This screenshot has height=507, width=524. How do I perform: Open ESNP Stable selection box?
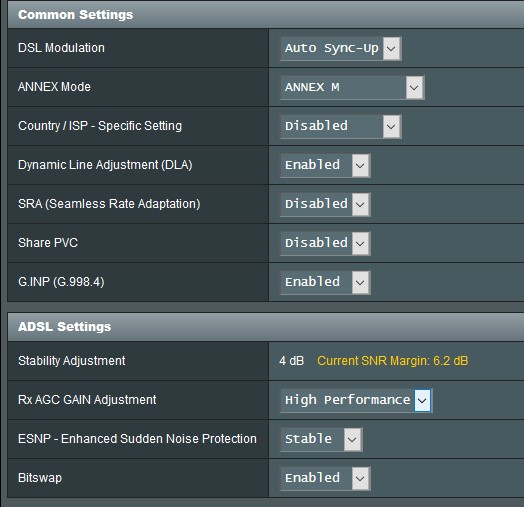[x=321, y=439]
